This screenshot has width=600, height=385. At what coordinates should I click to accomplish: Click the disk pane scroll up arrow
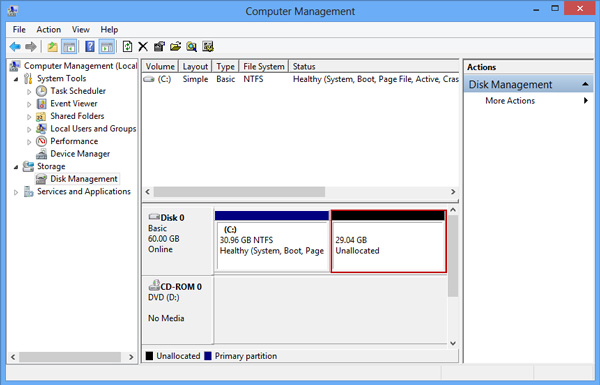(453, 210)
